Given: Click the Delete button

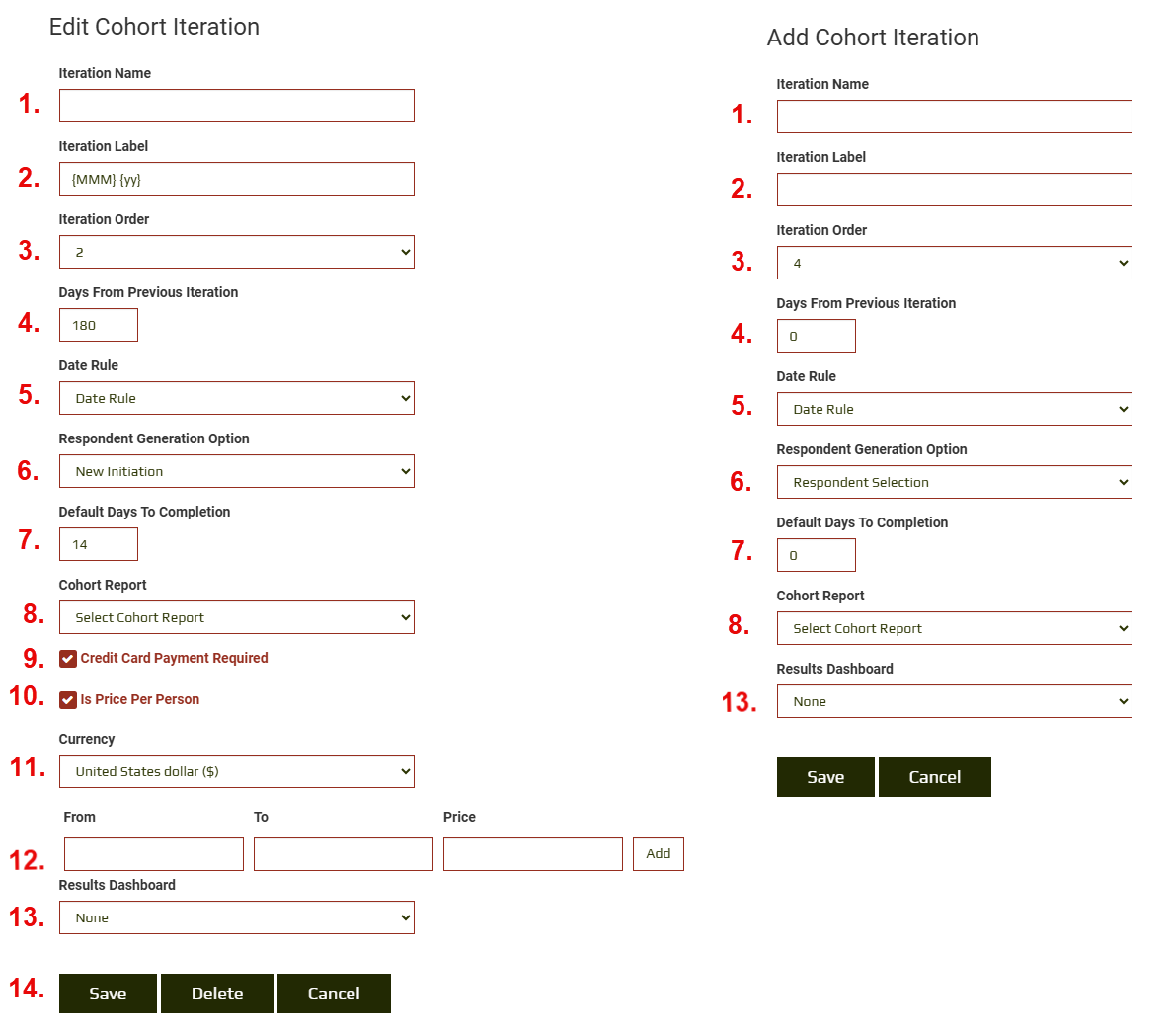Looking at the screenshot, I should [217, 994].
